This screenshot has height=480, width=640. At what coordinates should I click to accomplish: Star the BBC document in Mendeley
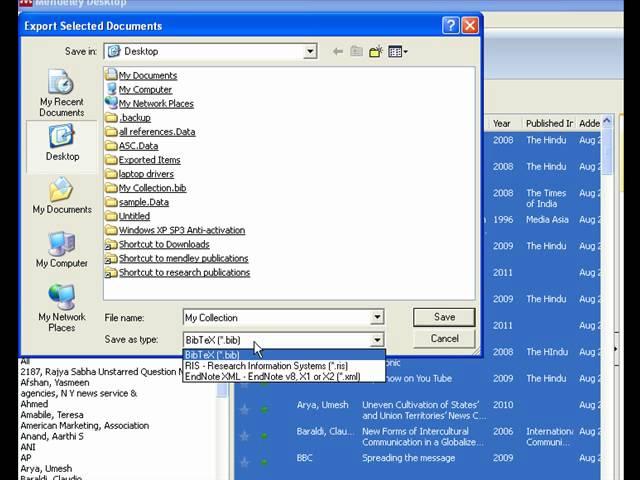coord(244,462)
